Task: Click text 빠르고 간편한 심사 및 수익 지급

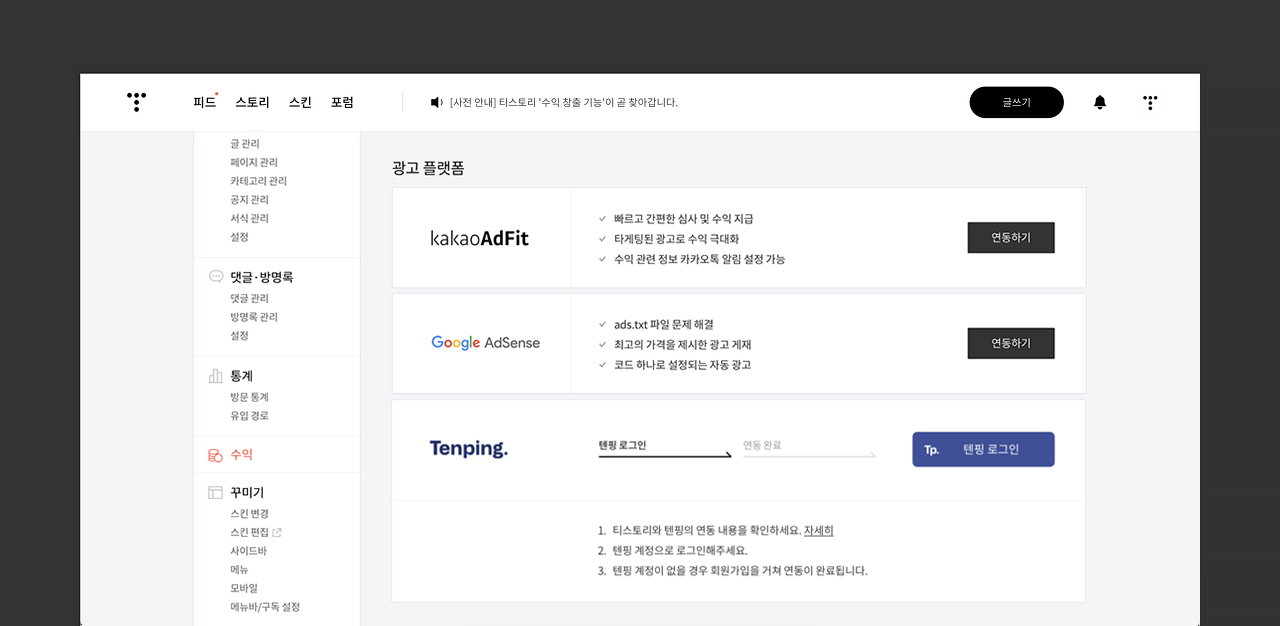Action: click(684, 218)
